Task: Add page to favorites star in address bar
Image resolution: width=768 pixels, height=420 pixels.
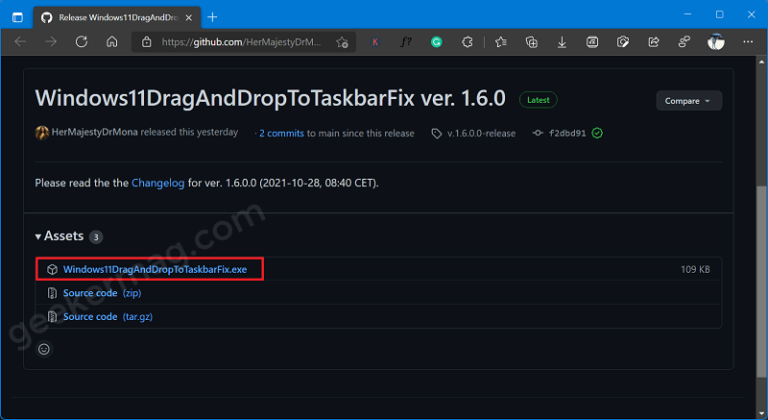Action: [342, 42]
